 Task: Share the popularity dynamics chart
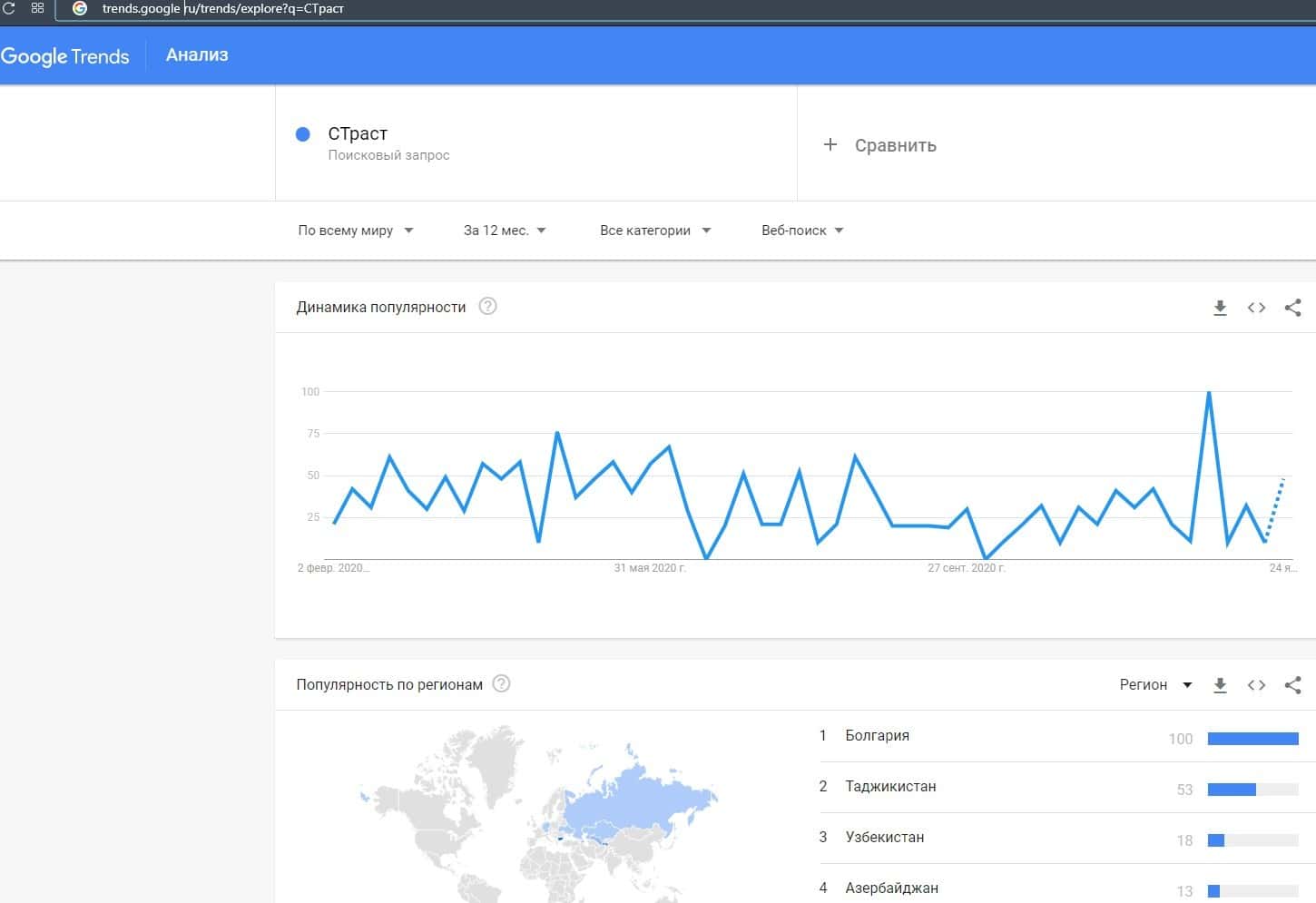click(x=1292, y=309)
